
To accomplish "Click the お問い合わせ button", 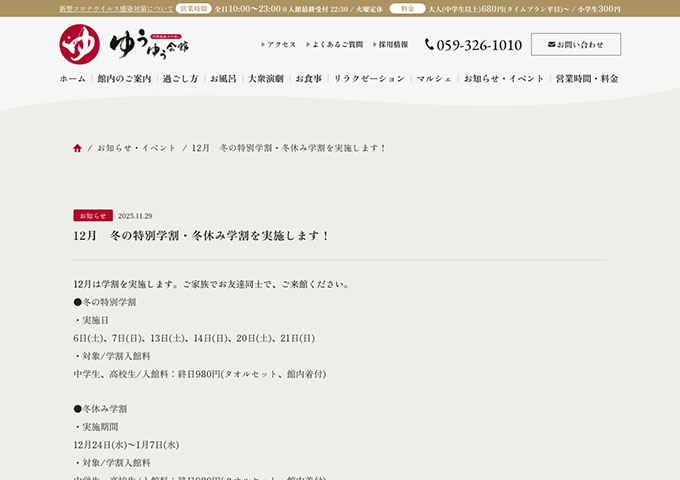I will tap(576, 44).
